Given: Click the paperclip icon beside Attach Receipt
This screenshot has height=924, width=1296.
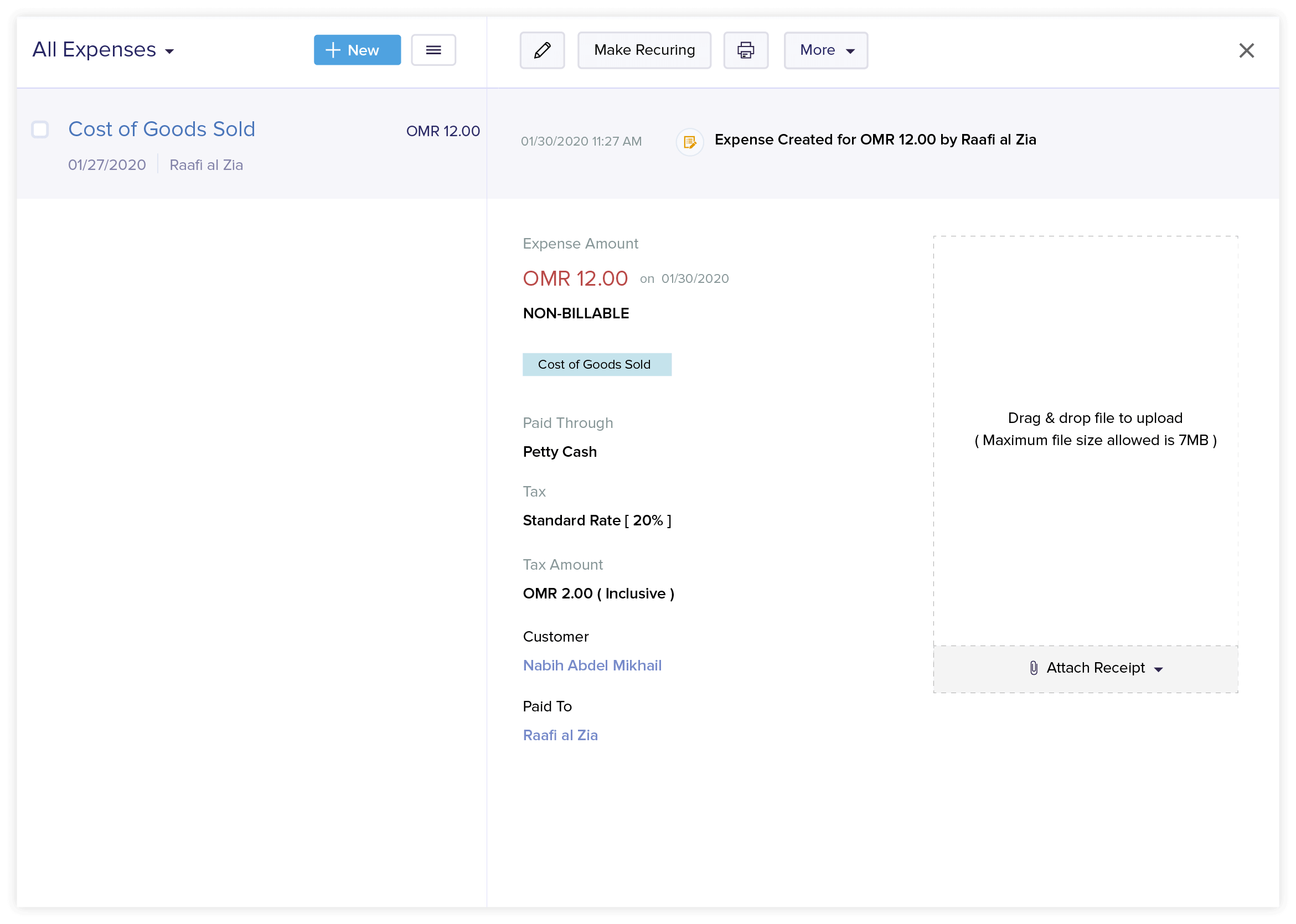Looking at the screenshot, I should point(1034,668).
